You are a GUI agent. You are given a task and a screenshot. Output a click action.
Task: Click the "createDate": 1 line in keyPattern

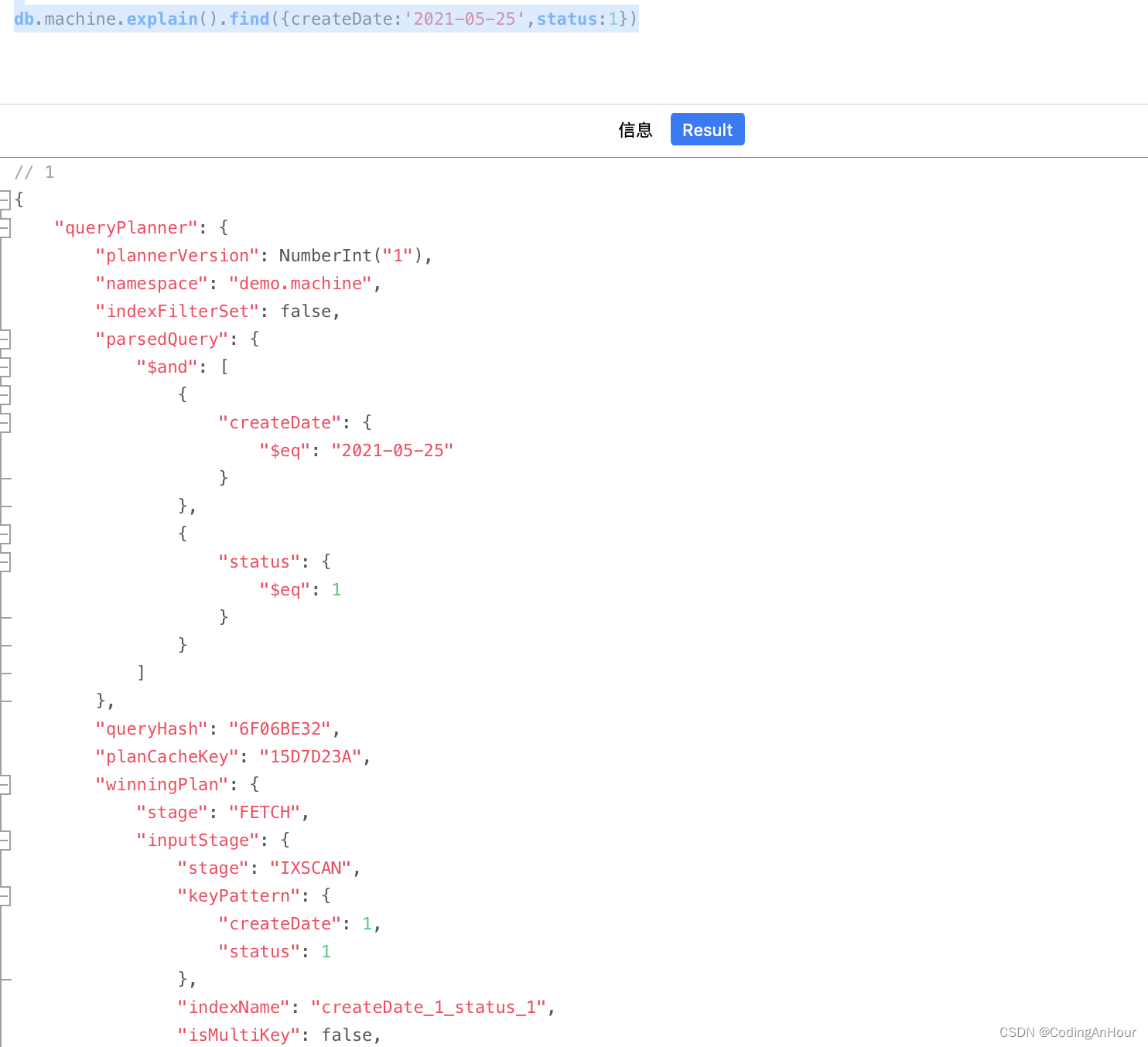299,923
